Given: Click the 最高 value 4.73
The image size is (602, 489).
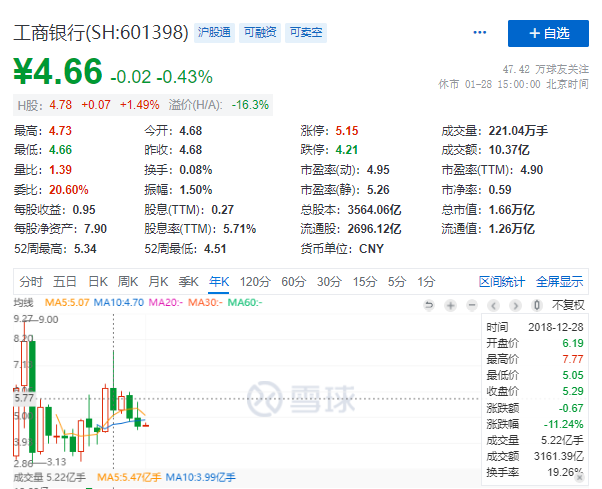Looking at the screenshot, I should 60,131.
